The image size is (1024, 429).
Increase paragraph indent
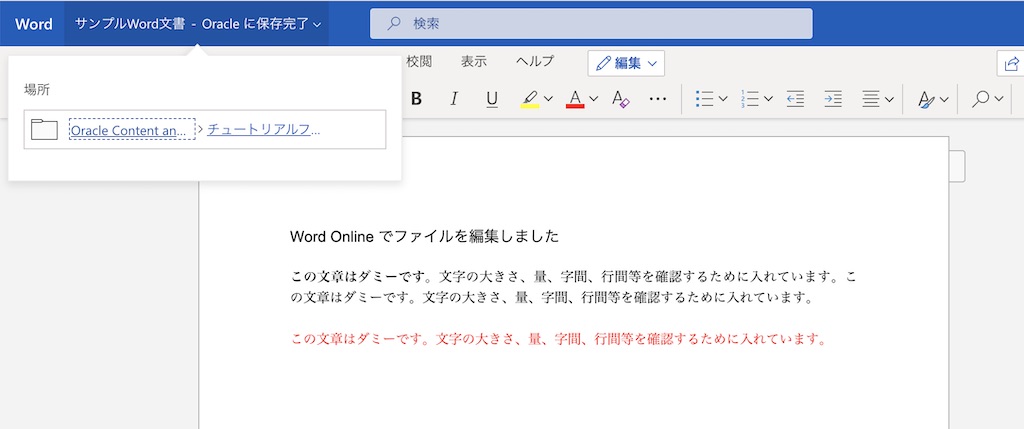(x=832, y=99)
